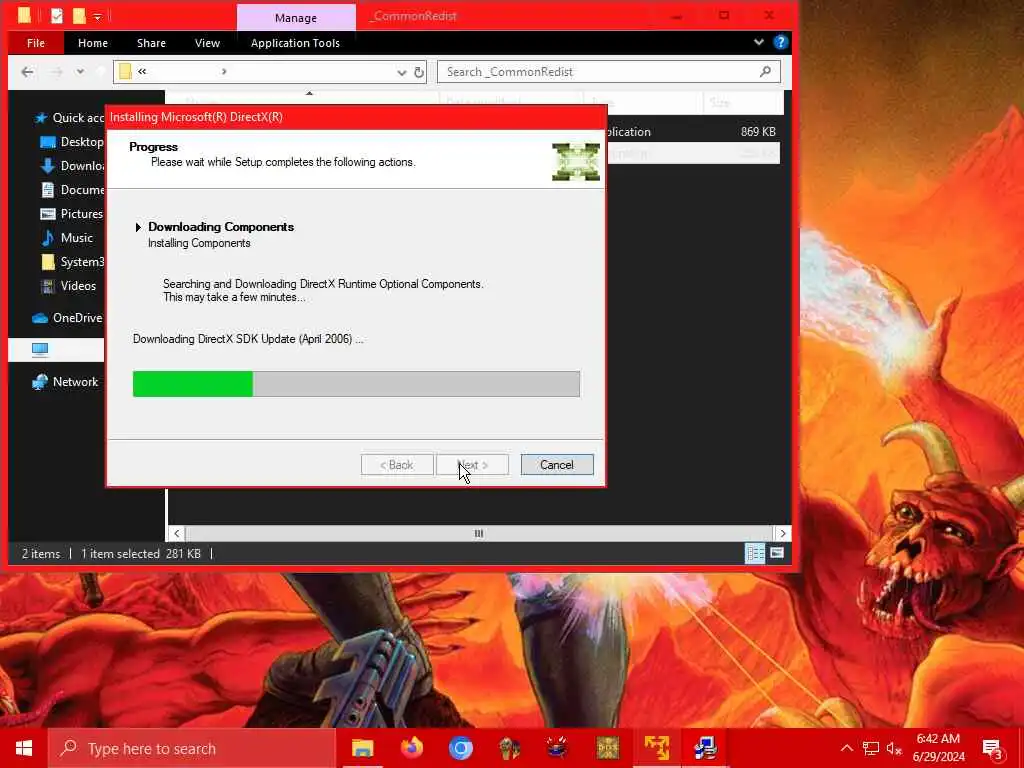Select Quick access in navigation pane

click(x=69, y=118)
